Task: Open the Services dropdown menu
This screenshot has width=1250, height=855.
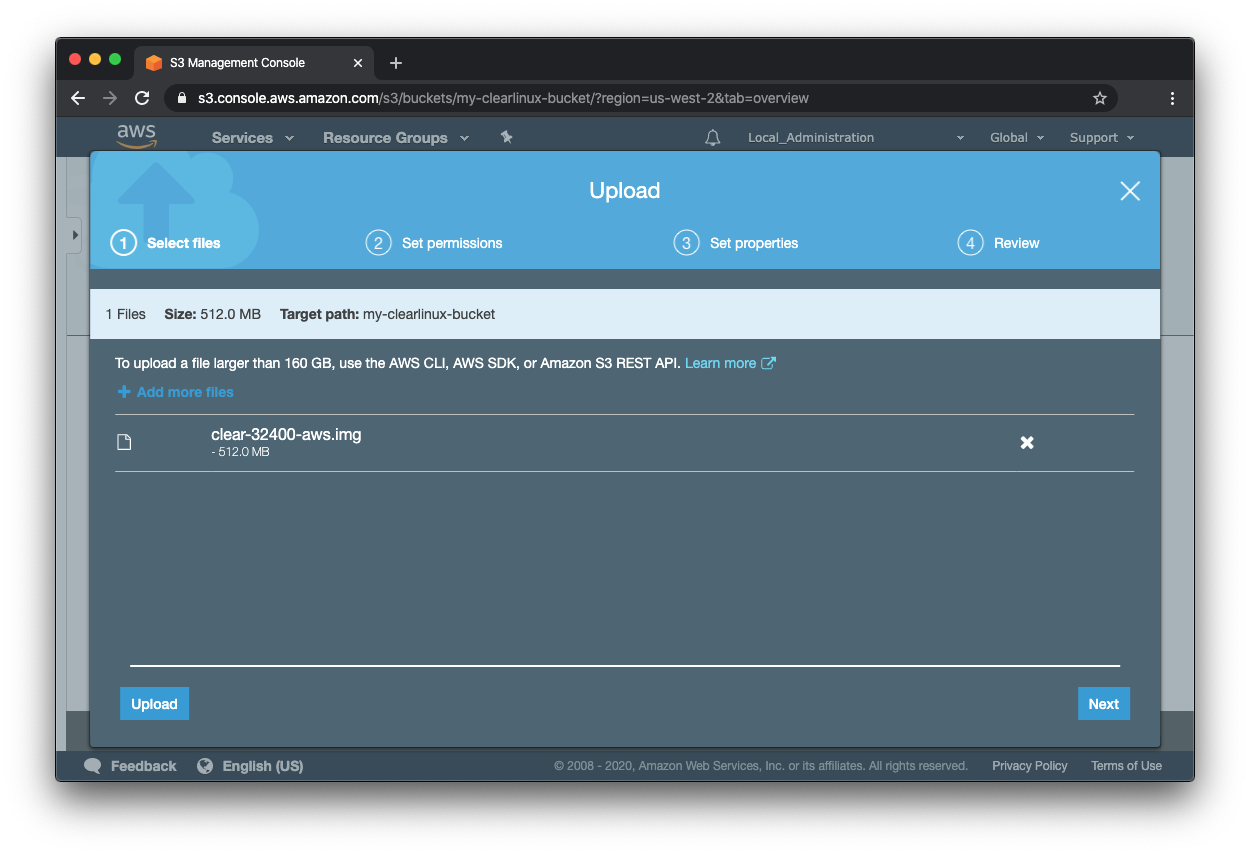Action: click(253, 138)
